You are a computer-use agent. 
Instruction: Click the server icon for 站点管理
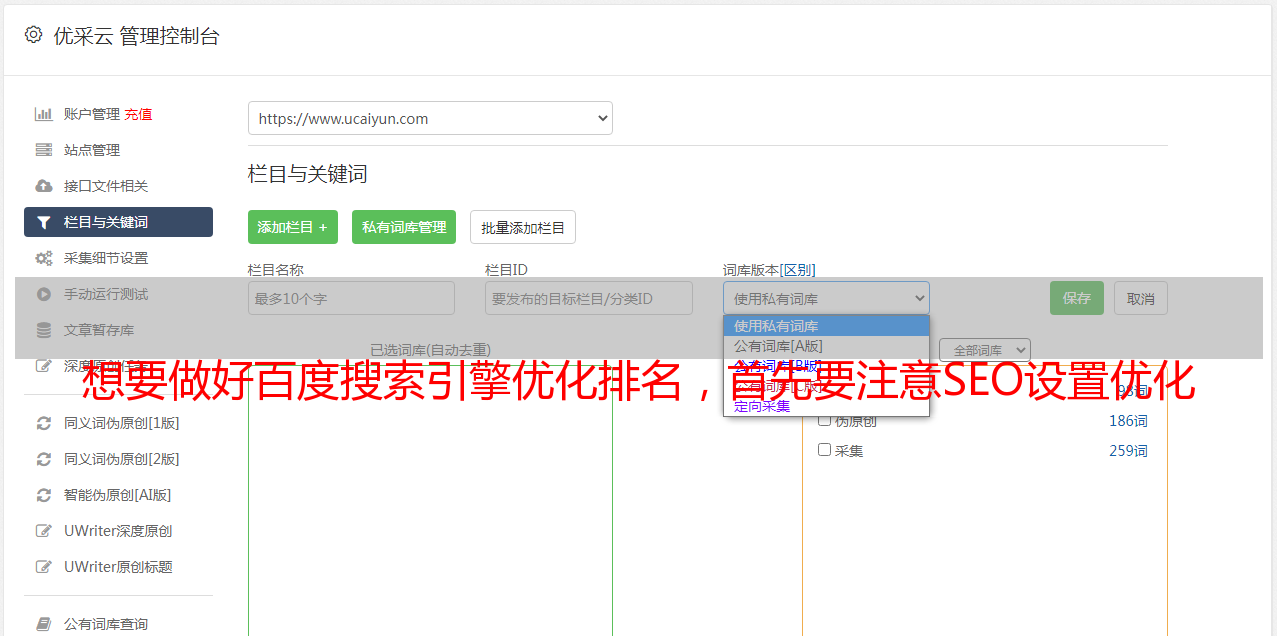coord(43,150)
